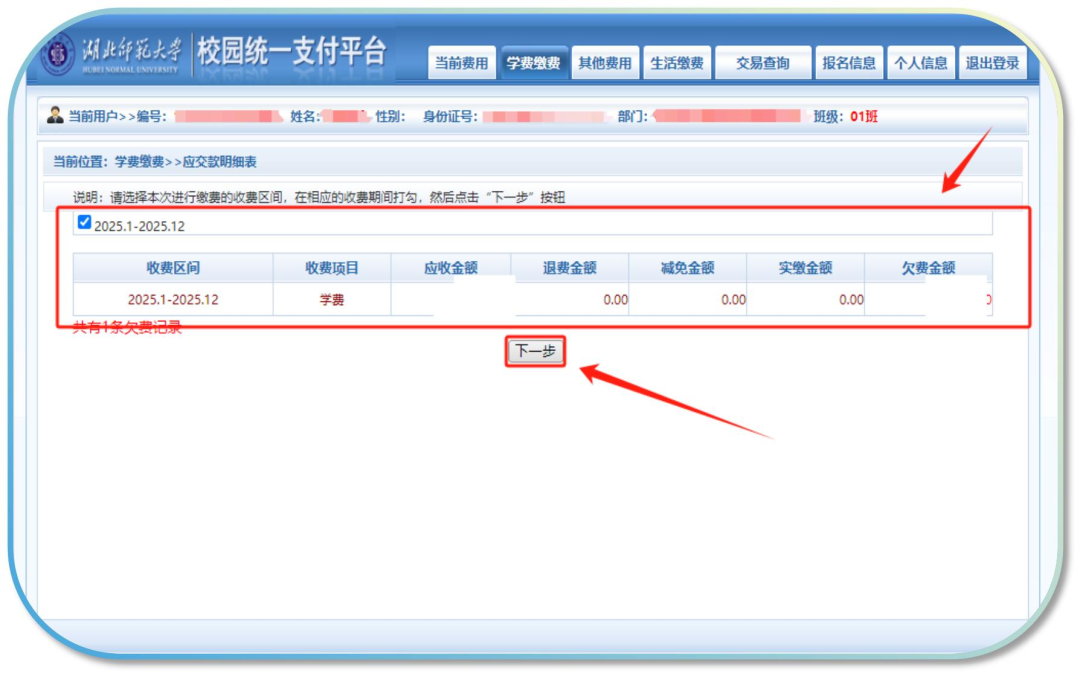Click the 0.00 value under 实缴金额
The image size is (1080, 676).
(x=851, y=300)
